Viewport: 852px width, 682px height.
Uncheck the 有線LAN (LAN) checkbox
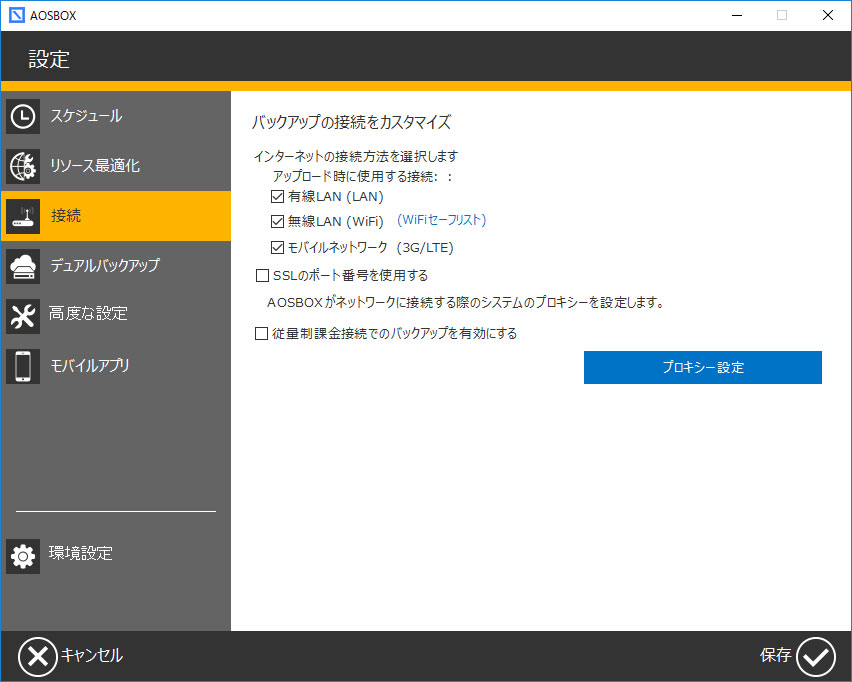(277, 196)
